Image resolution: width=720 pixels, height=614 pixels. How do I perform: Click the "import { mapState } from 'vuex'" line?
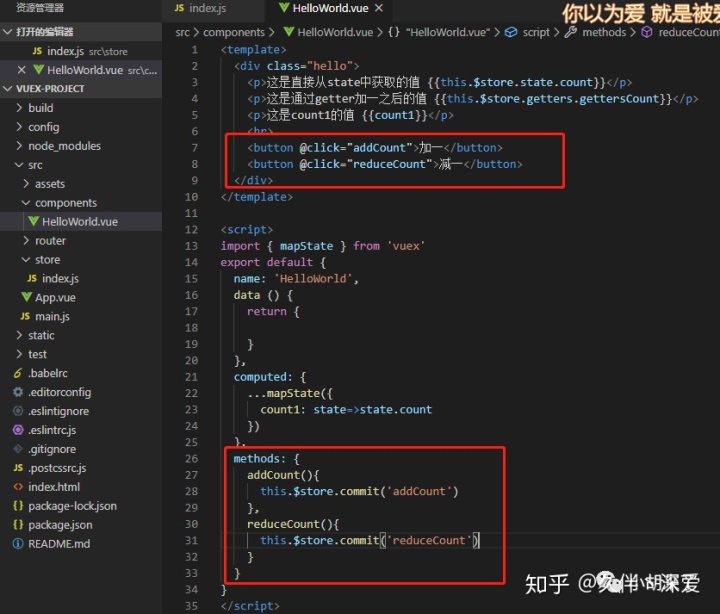click(322, 246)
